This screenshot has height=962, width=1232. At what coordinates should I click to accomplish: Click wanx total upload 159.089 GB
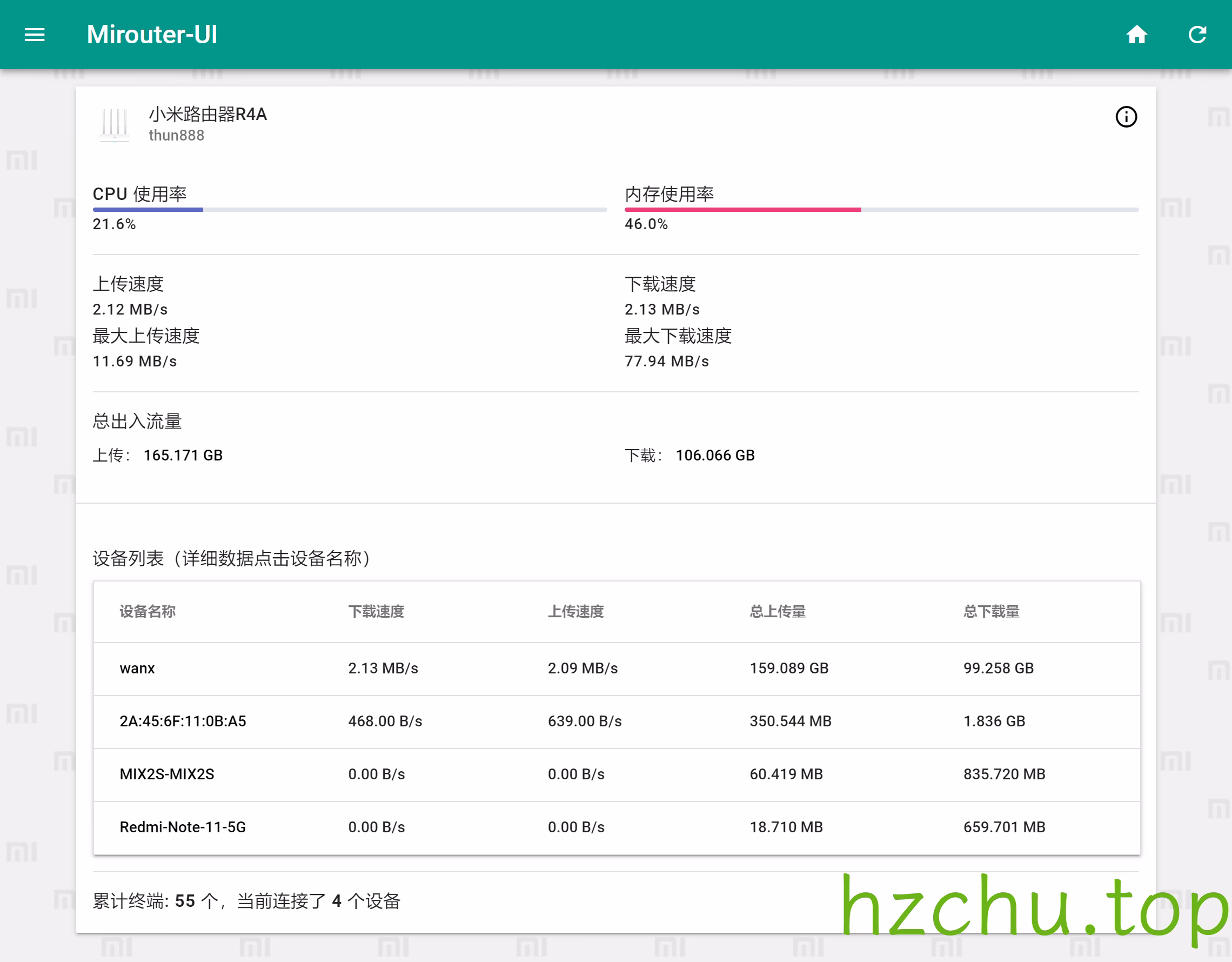click(788, 669)
